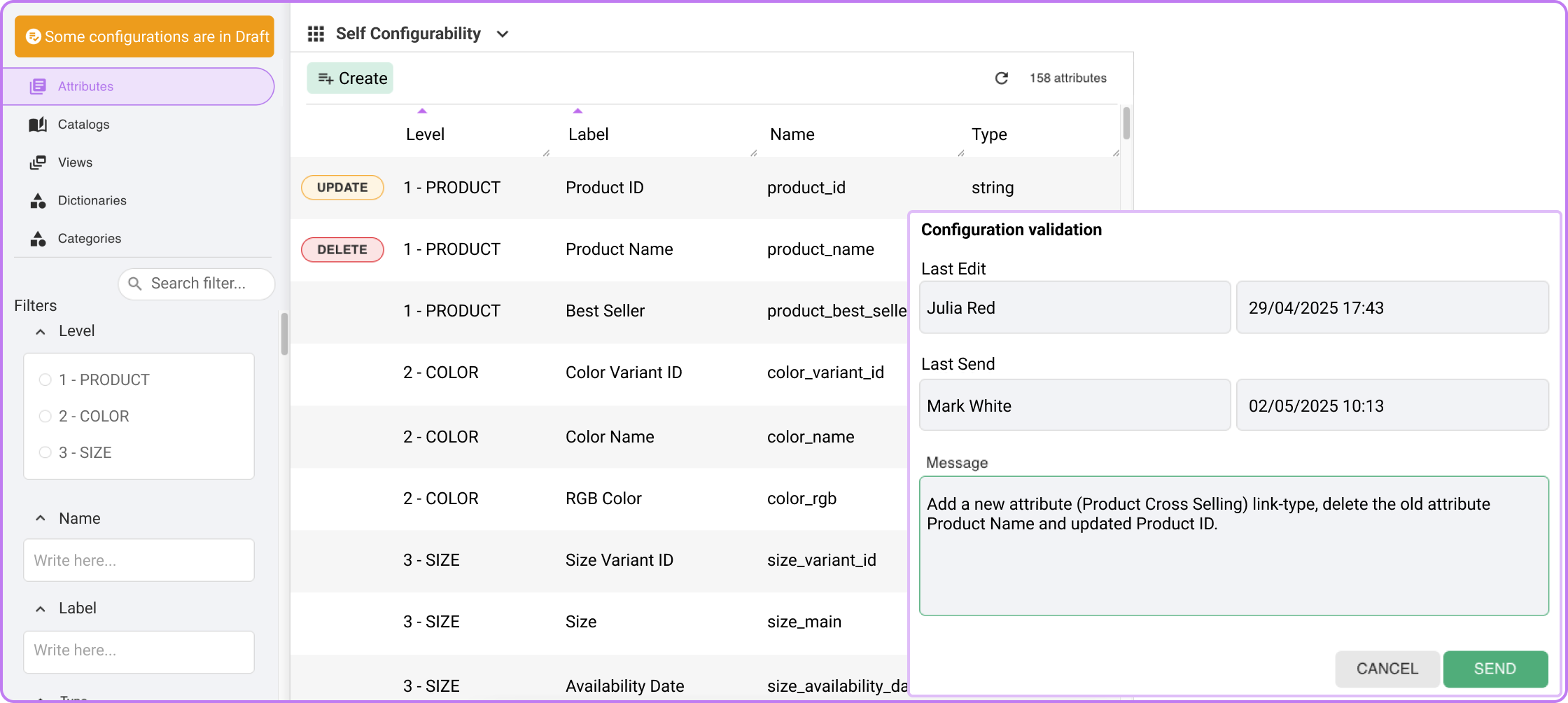The width and height of the screenshot is (1568, 703).
Task: Collapse the Name filter section
Action: pyautogui.click(x=41, y=518)
